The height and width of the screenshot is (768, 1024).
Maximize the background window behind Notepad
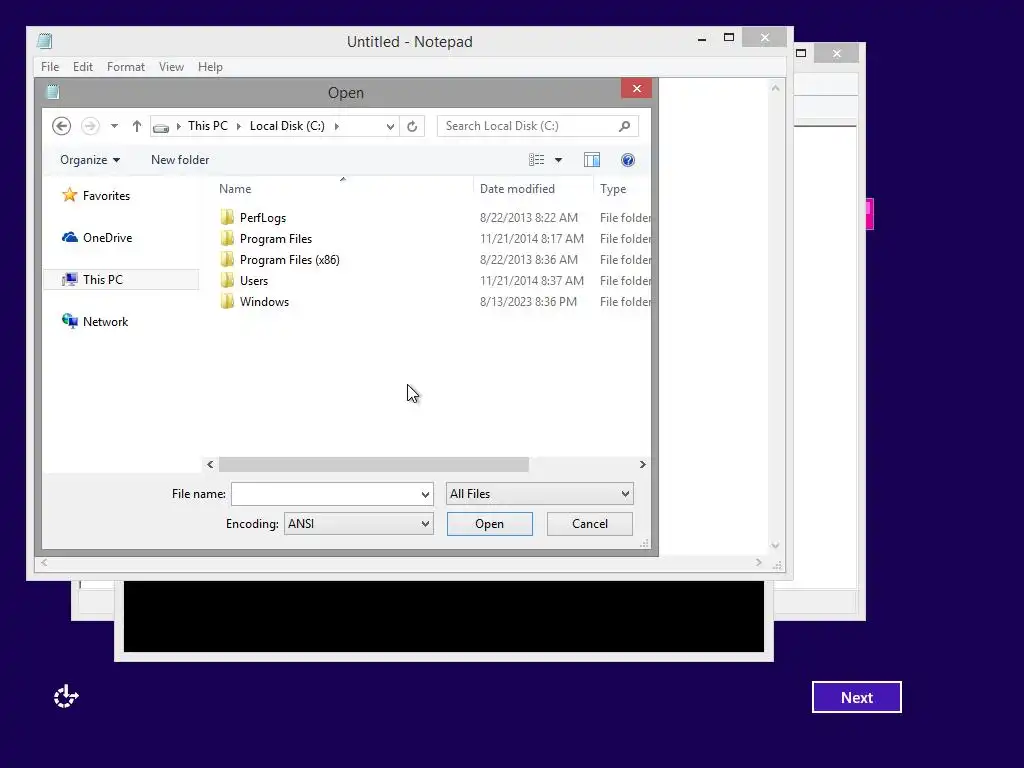(x=801, y=54)
